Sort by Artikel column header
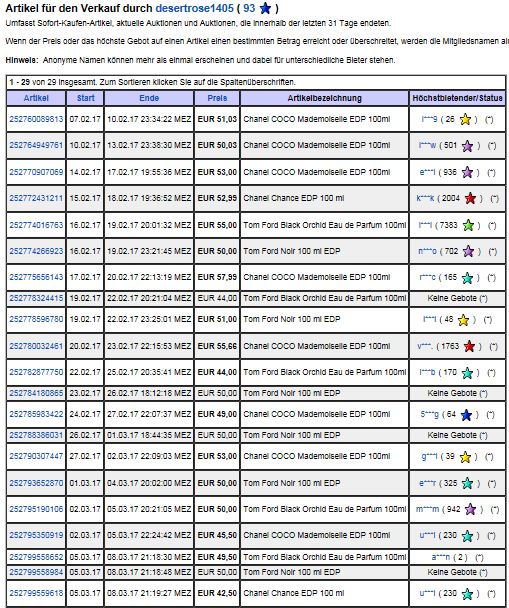Viewport: 509px width, 608px height. coord(36,98)
